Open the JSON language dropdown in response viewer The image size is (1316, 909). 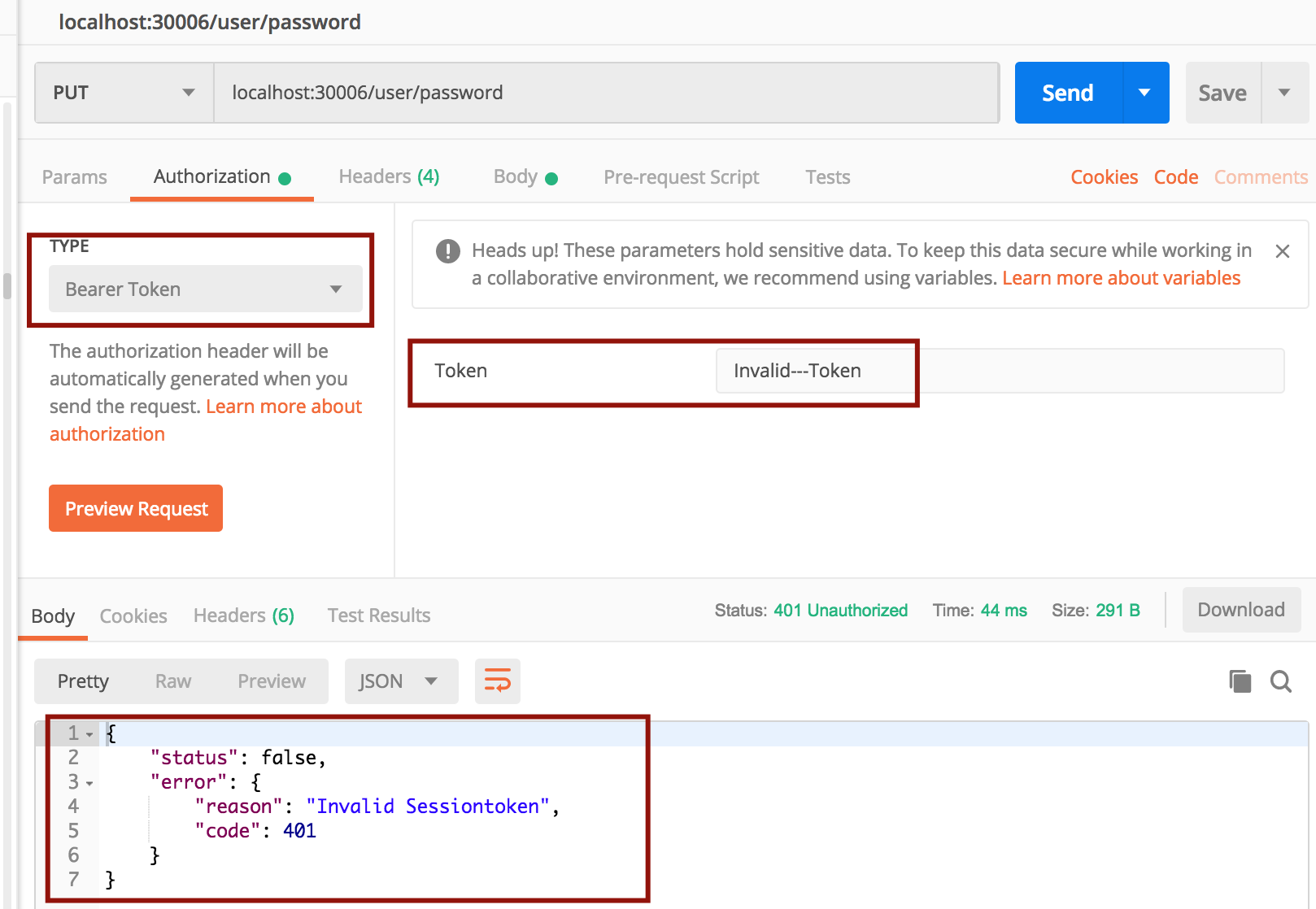400,681
